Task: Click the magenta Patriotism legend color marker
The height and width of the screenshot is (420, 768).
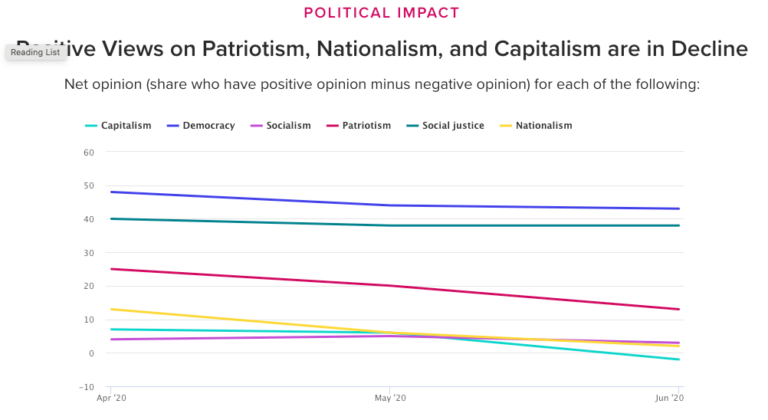Action: pos(333,126)
